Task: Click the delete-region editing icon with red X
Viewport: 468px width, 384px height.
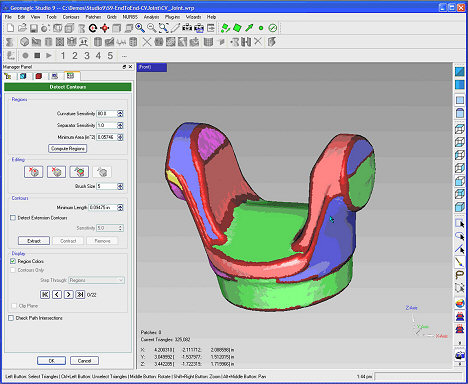Action: click(33, 172)
